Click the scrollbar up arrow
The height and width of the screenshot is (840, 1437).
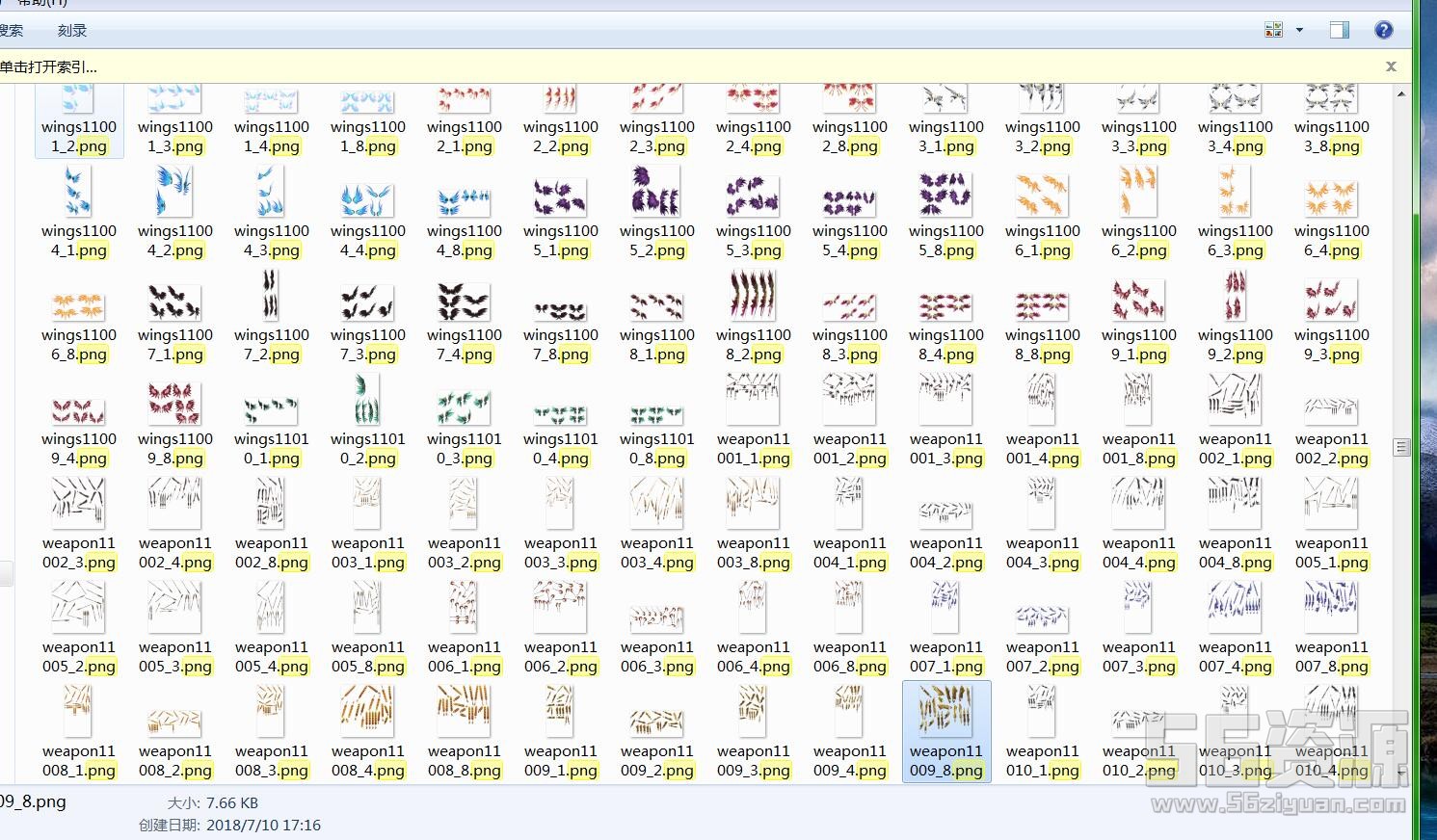[x=1401, y=94]
